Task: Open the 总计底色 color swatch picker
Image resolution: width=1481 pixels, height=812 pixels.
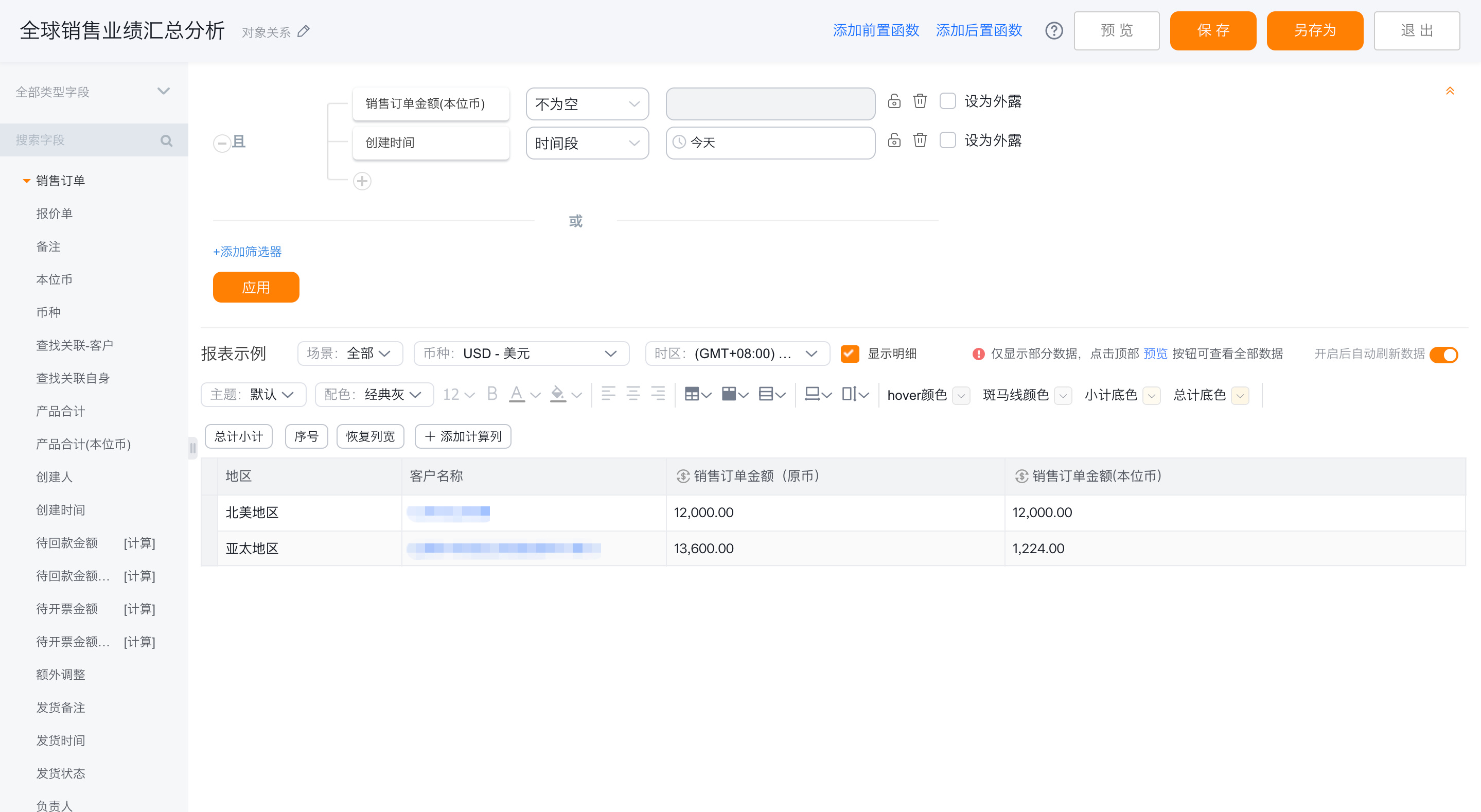Action: [x=1240, y=396]
